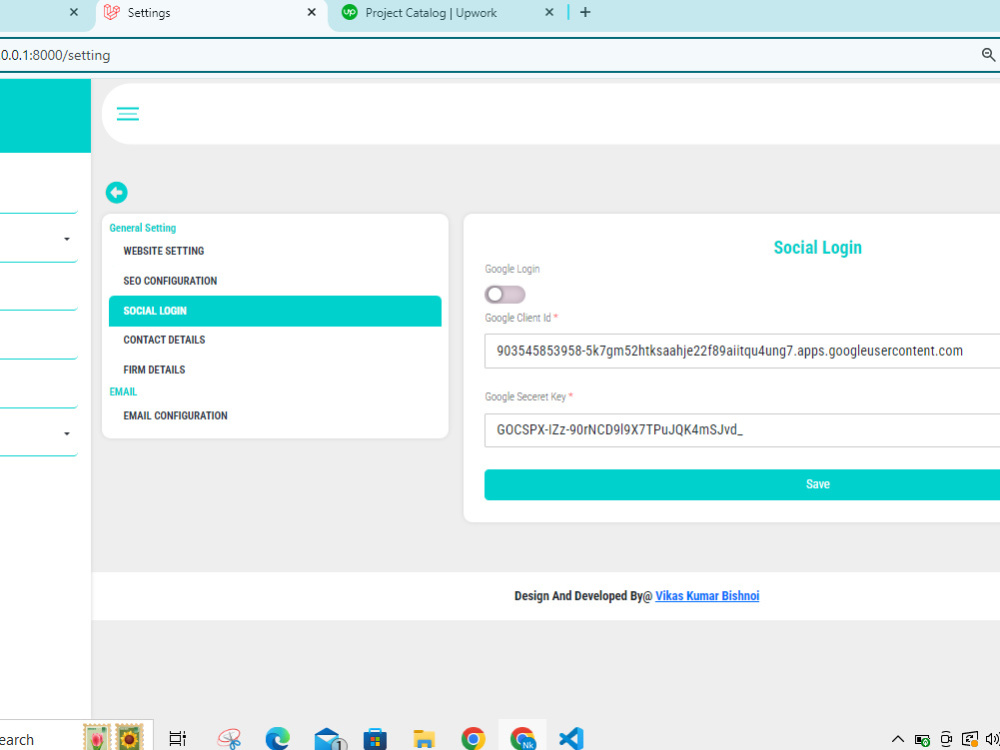This screenshot has height=750, width=1000.
Task: Open the Website Setting section
Action: click(x=164, y=251)
